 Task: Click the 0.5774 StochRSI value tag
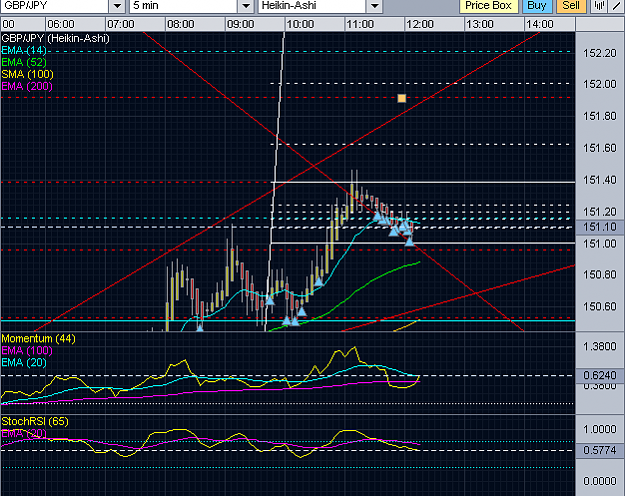point(599,450)
